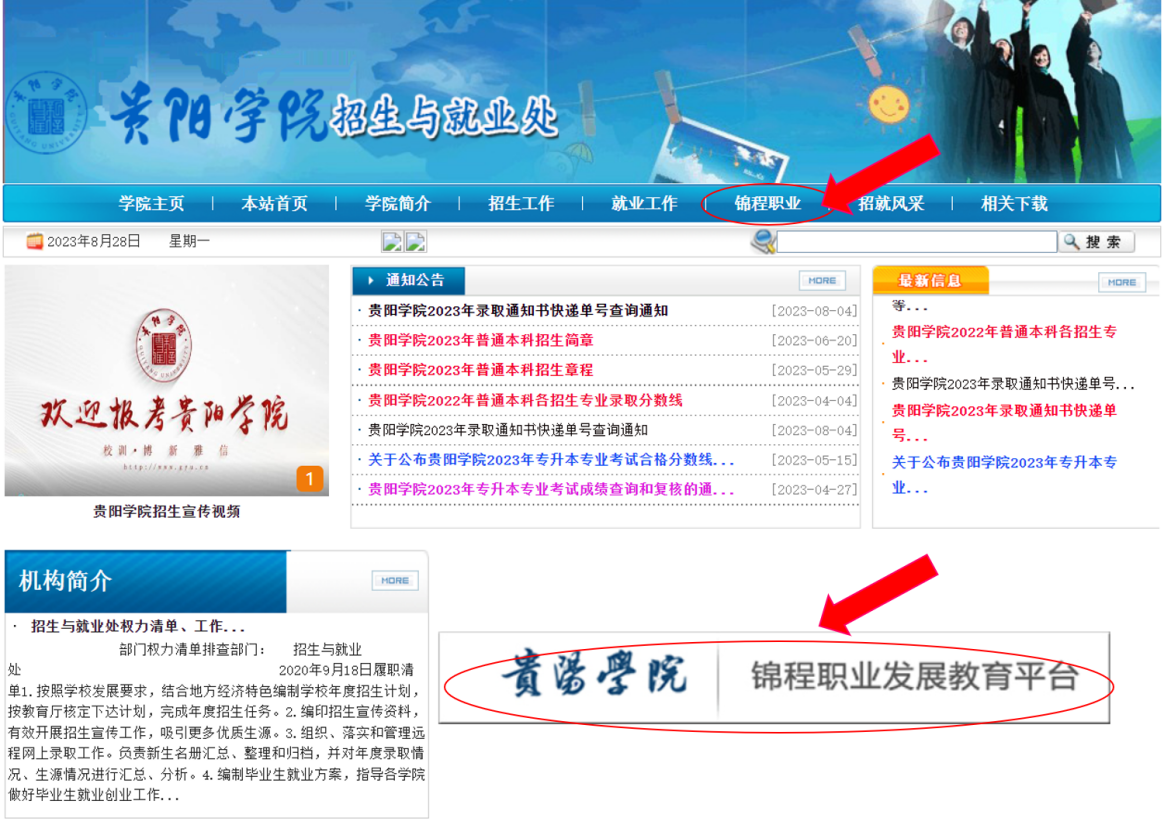The height and width of the screenshot is (825, 1164).
Task: Click the orange slide number 1 badge
Action: (309, 479)
